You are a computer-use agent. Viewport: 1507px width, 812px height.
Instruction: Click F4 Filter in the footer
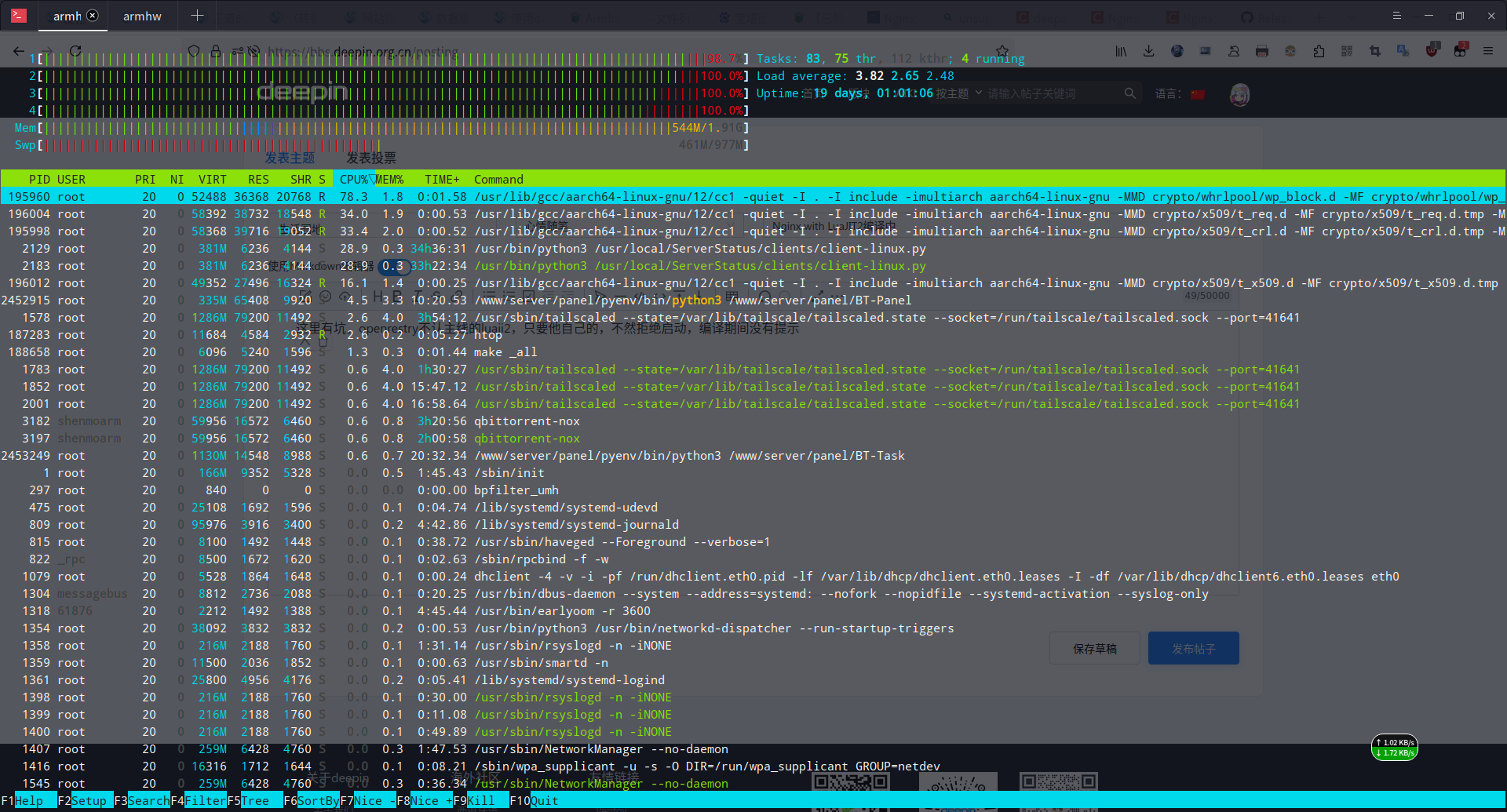[x=199, y=801]
